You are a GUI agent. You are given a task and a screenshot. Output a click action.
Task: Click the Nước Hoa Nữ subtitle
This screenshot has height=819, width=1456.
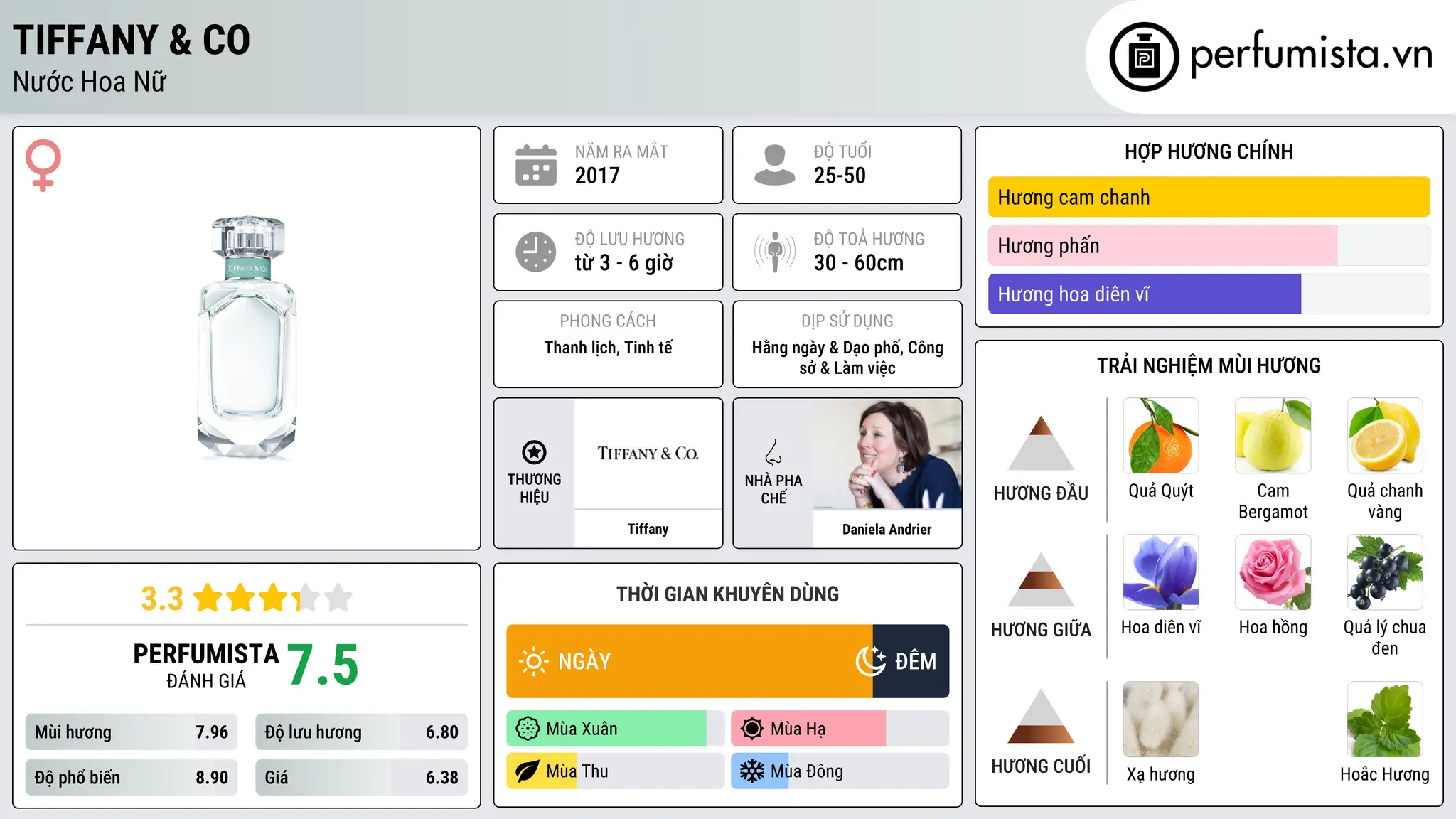pyautogui.click(x=90, y=82)
